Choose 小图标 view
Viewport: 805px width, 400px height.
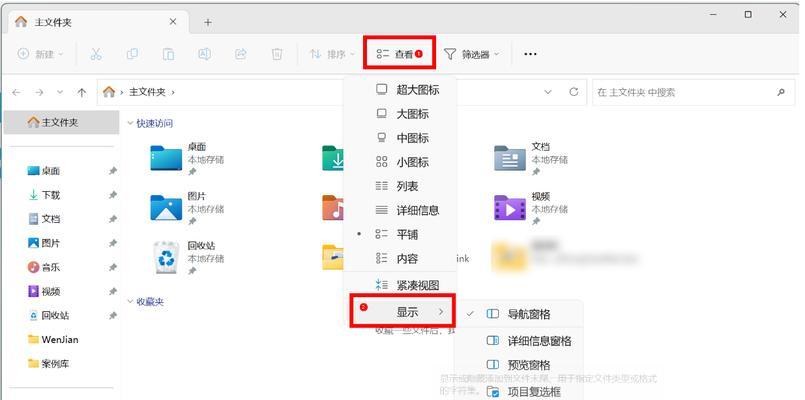coord(400,162)
